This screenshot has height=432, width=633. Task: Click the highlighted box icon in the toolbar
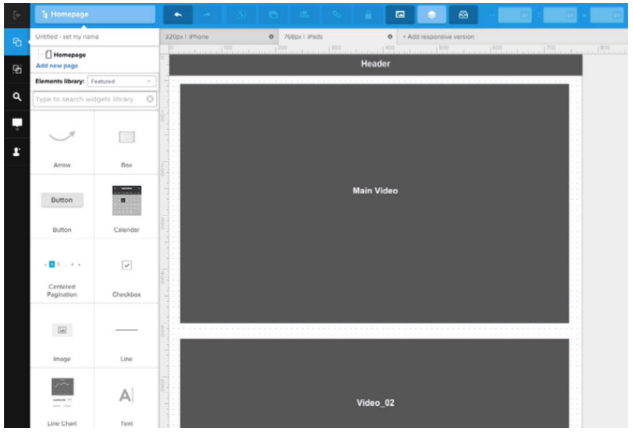tap(432, 15)
